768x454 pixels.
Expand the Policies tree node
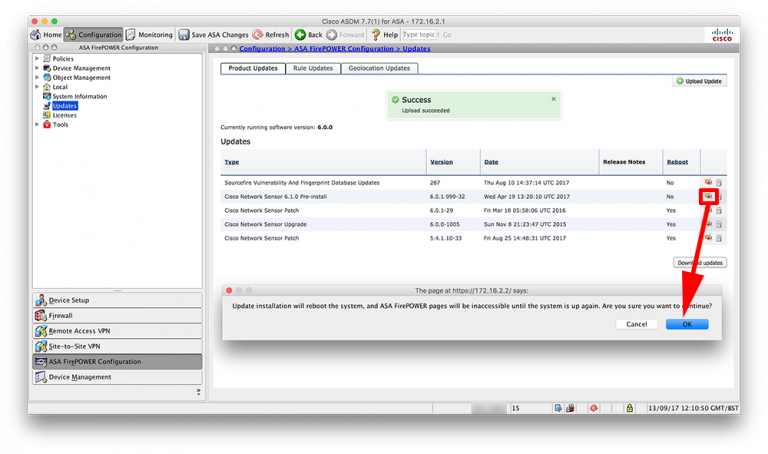coord(37,58)
